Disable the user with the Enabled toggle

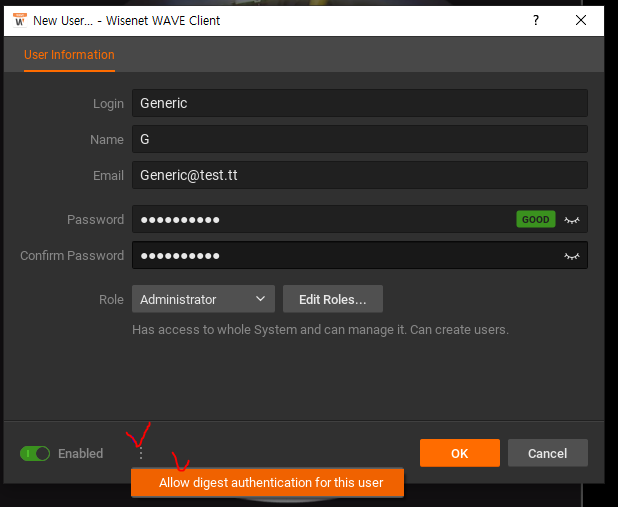click(35, 453)
